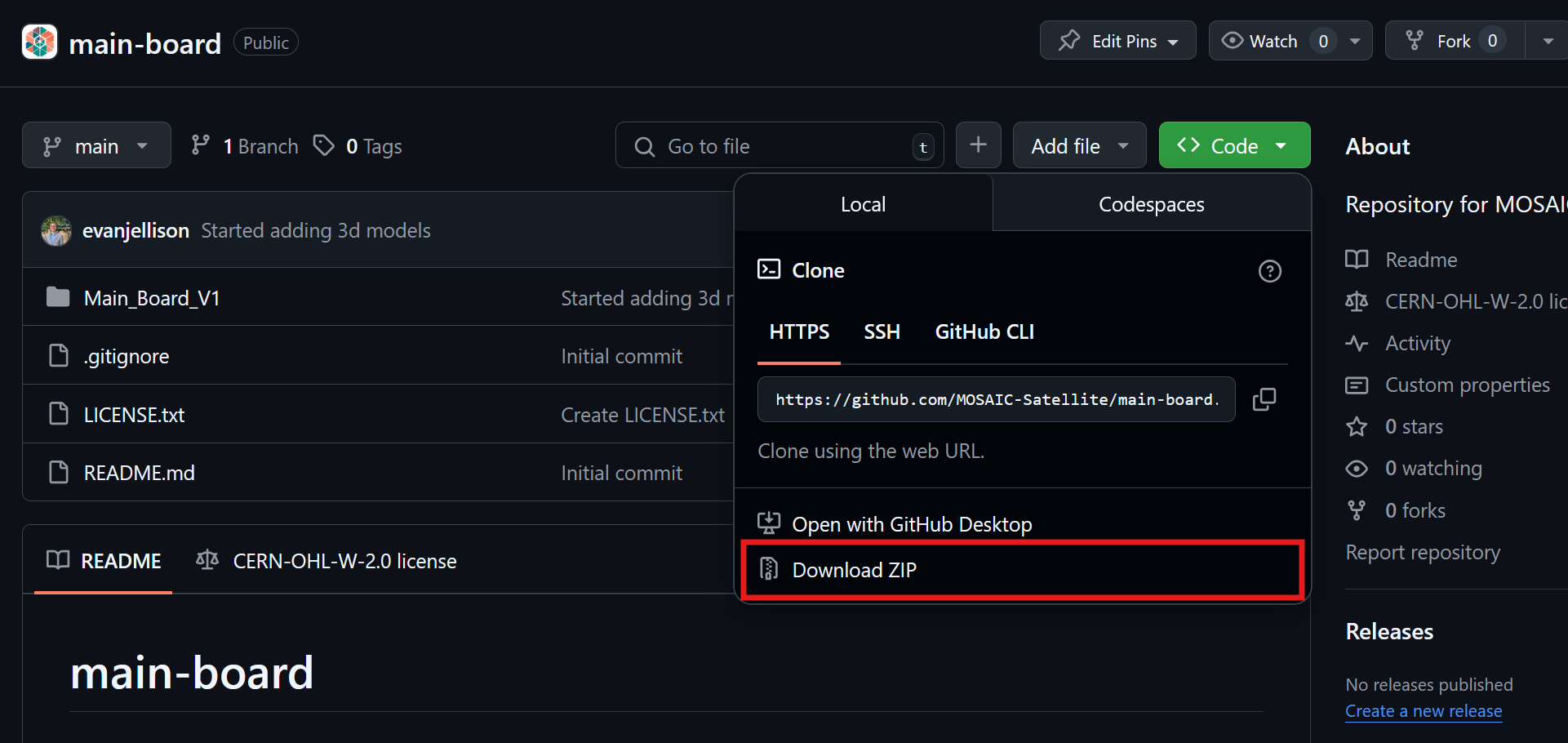Switch to the Local tab
Image resolution: width=1568 pixels, height=743 pixels.
[863, 204]
